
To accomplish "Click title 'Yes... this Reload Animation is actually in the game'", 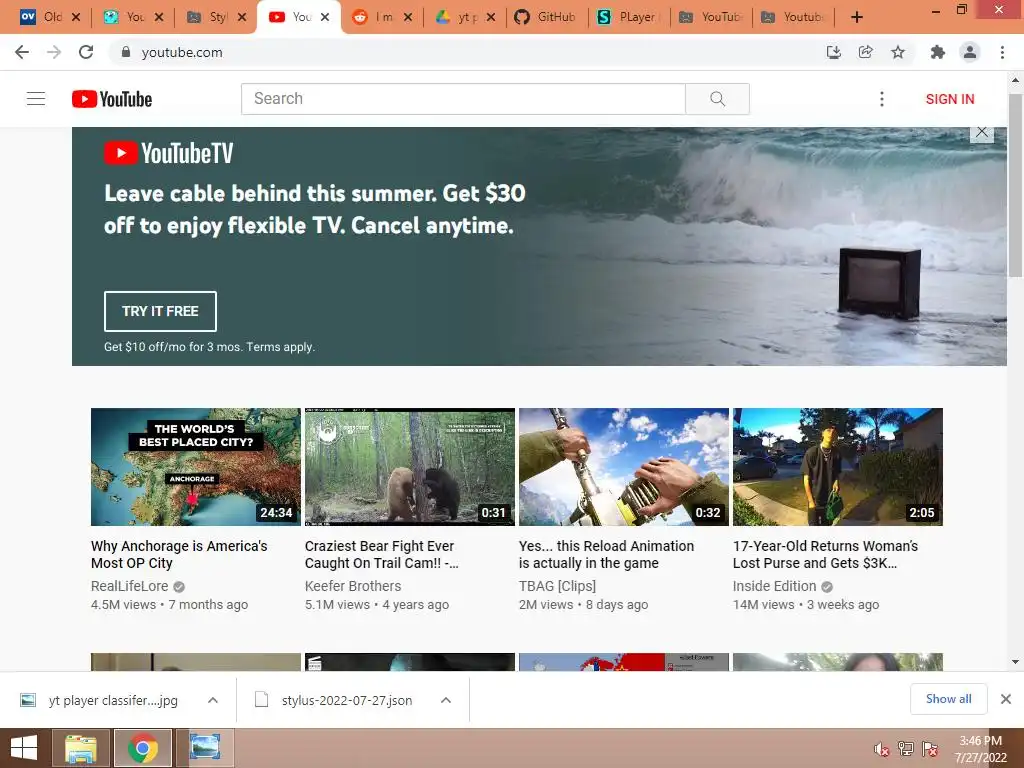I will (607, 554).
